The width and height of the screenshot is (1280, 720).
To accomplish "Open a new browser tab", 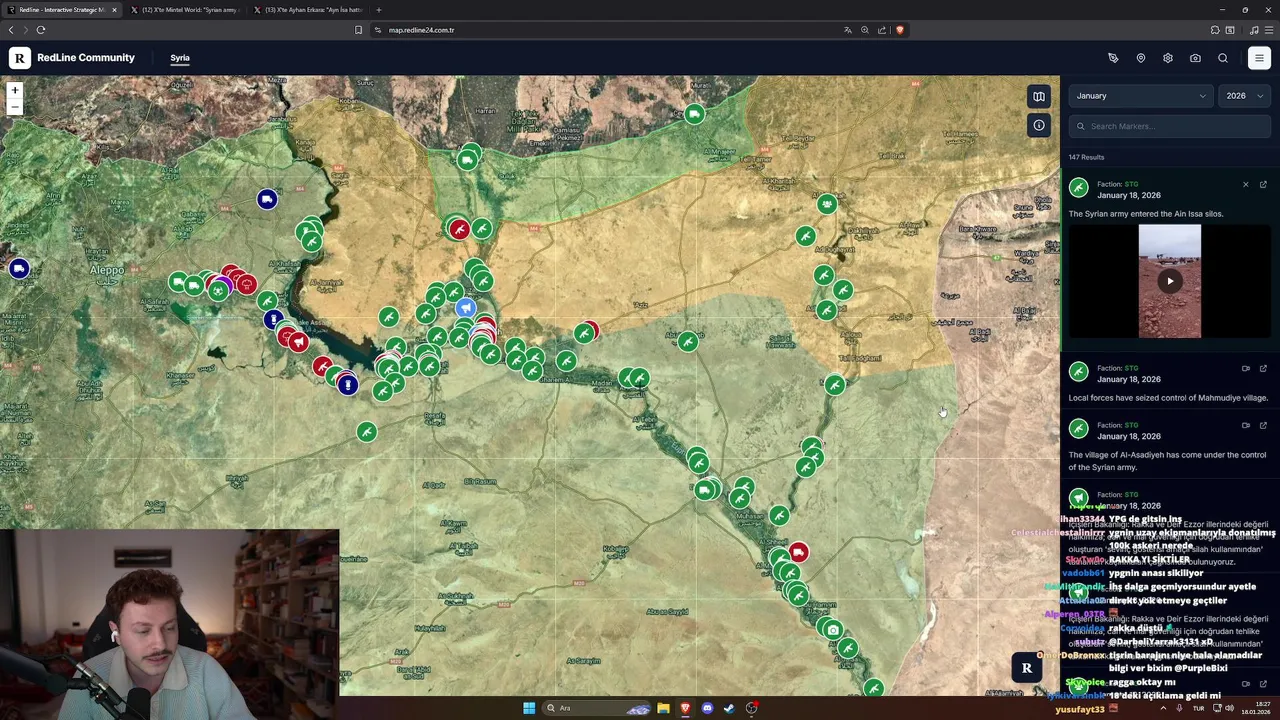I will click(x=379, y=10).
